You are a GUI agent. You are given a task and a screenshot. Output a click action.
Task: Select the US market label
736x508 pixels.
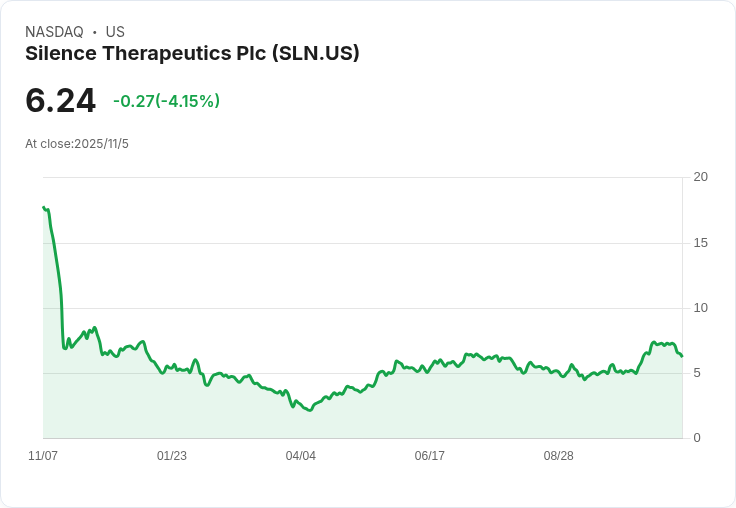pyautogui.click(x=115, y=32)
